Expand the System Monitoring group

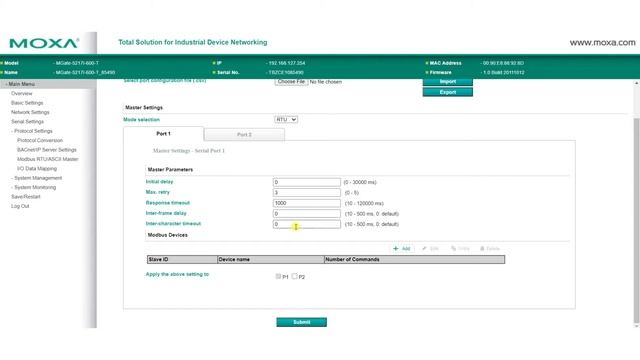[34, 187]
